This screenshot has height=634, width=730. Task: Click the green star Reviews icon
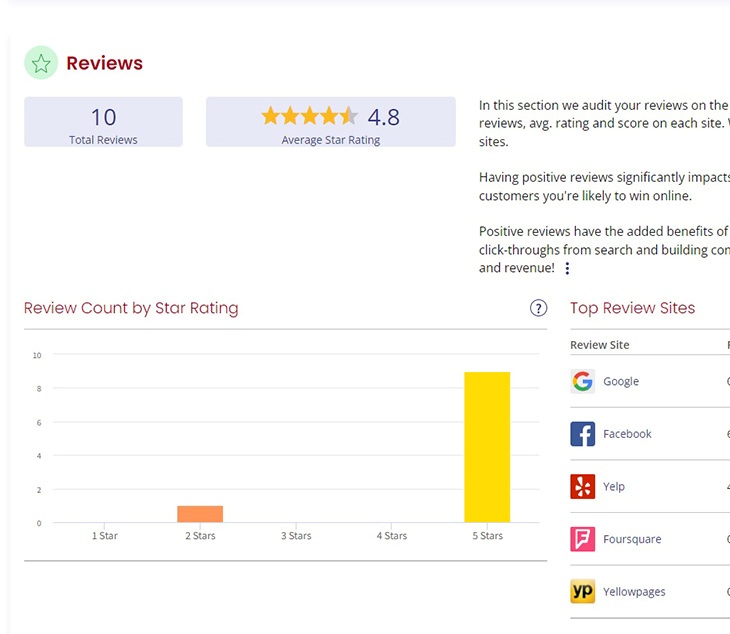click(x=41, y=63)
